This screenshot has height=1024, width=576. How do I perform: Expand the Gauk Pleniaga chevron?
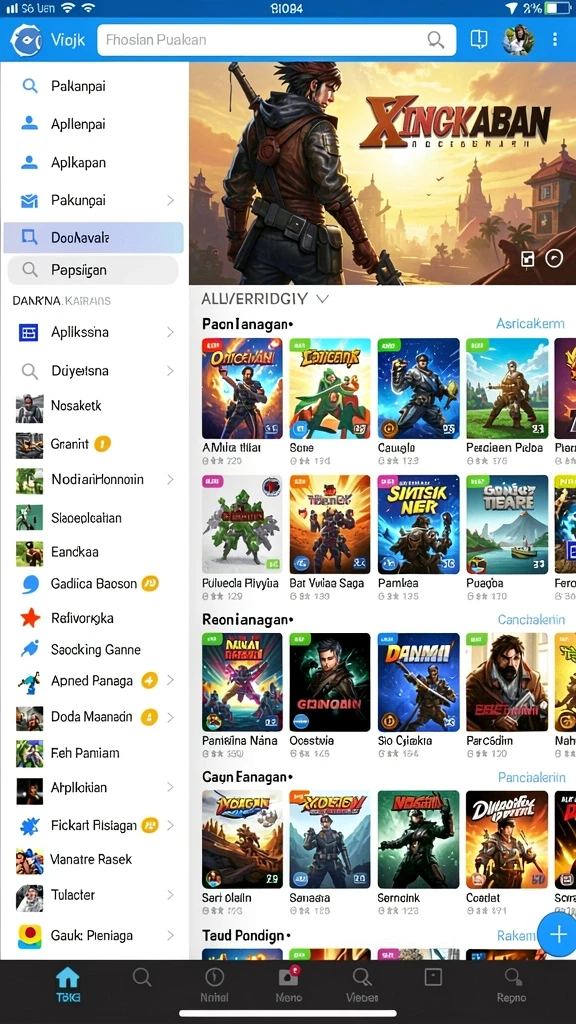[170, 936]
